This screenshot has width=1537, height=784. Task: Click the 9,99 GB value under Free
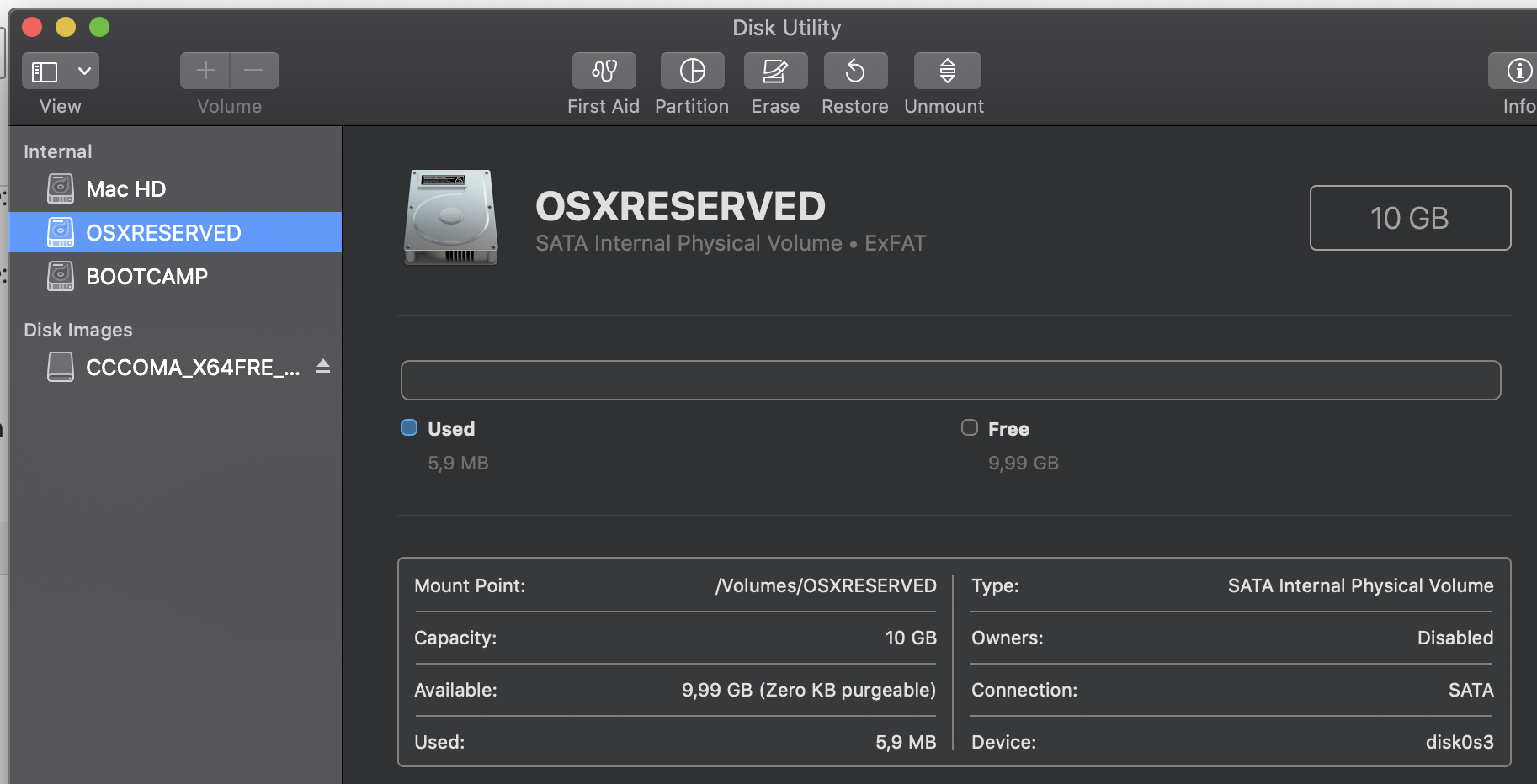1024,463
